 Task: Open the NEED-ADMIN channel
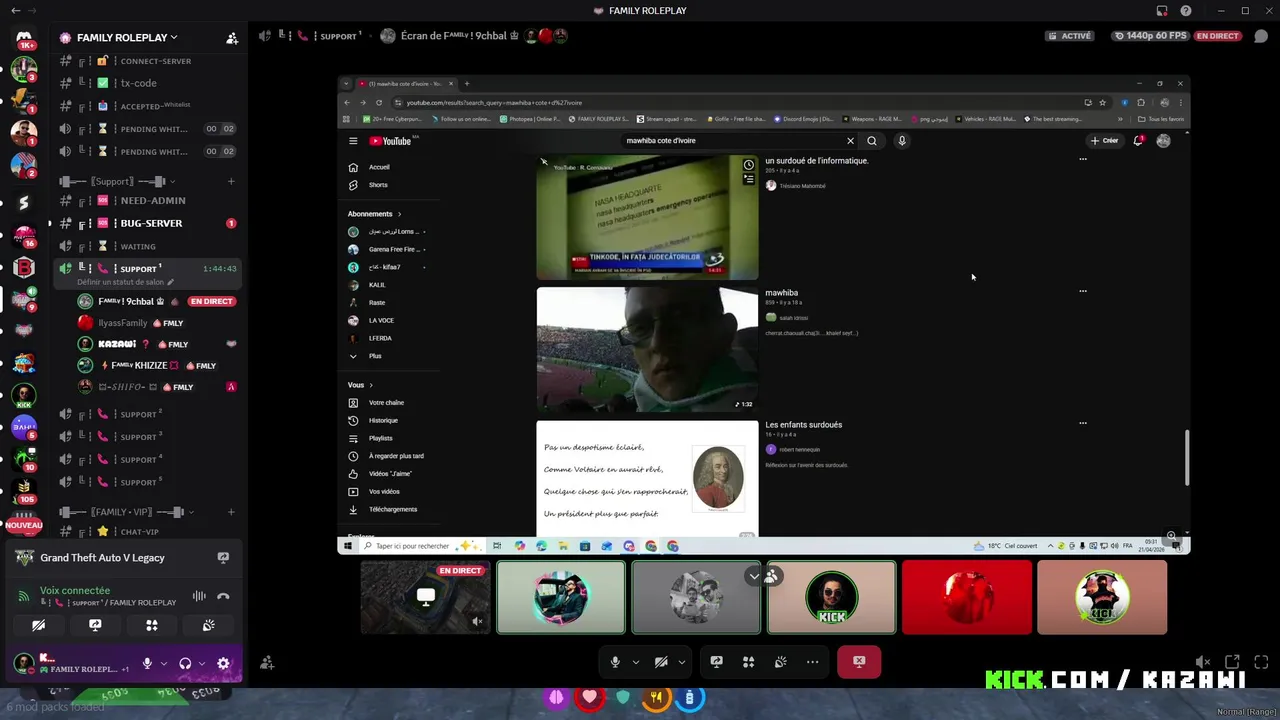point(146,200)
